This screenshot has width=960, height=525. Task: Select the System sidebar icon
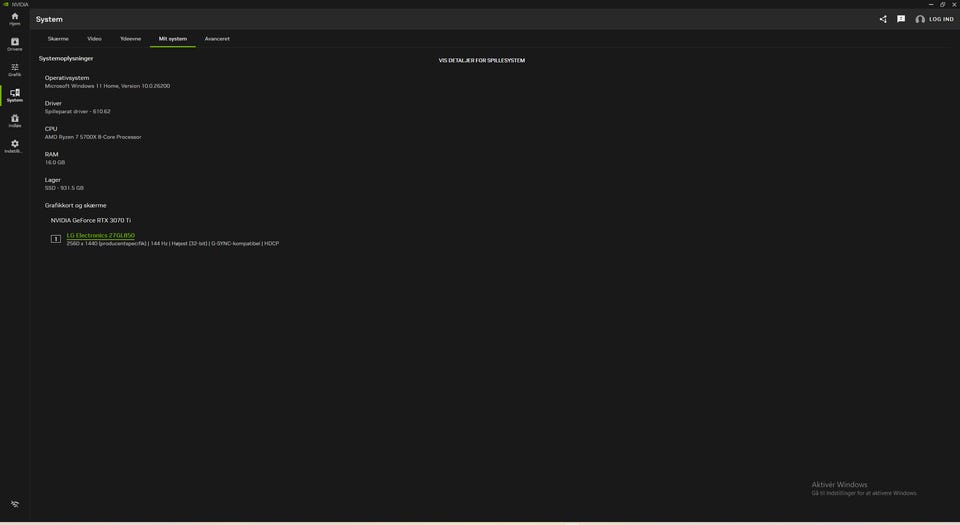(x=15, y=95)
